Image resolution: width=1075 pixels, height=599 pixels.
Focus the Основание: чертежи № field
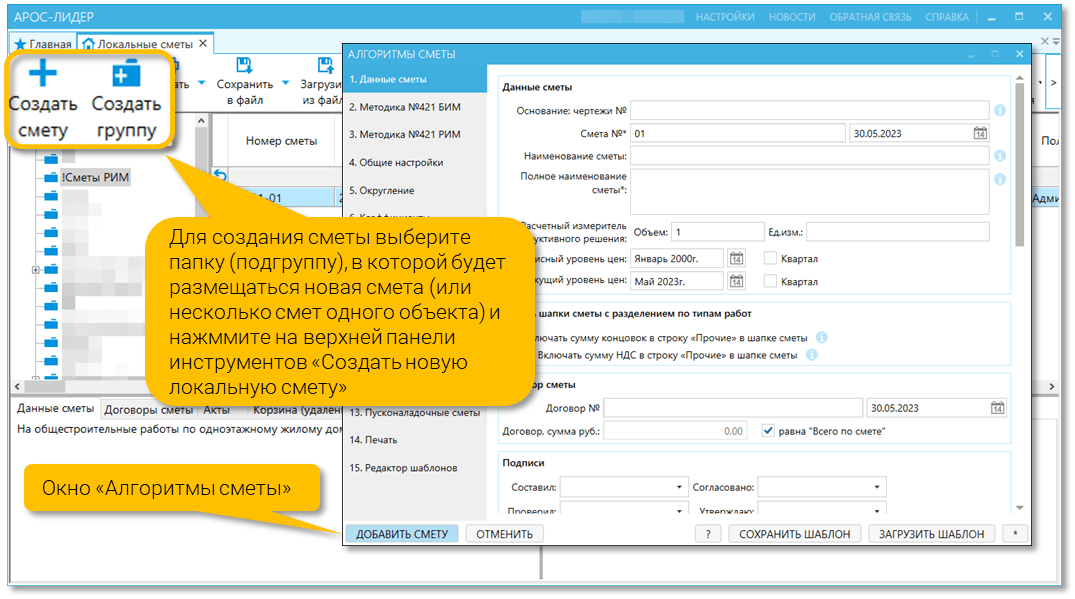tap(809, 110)
